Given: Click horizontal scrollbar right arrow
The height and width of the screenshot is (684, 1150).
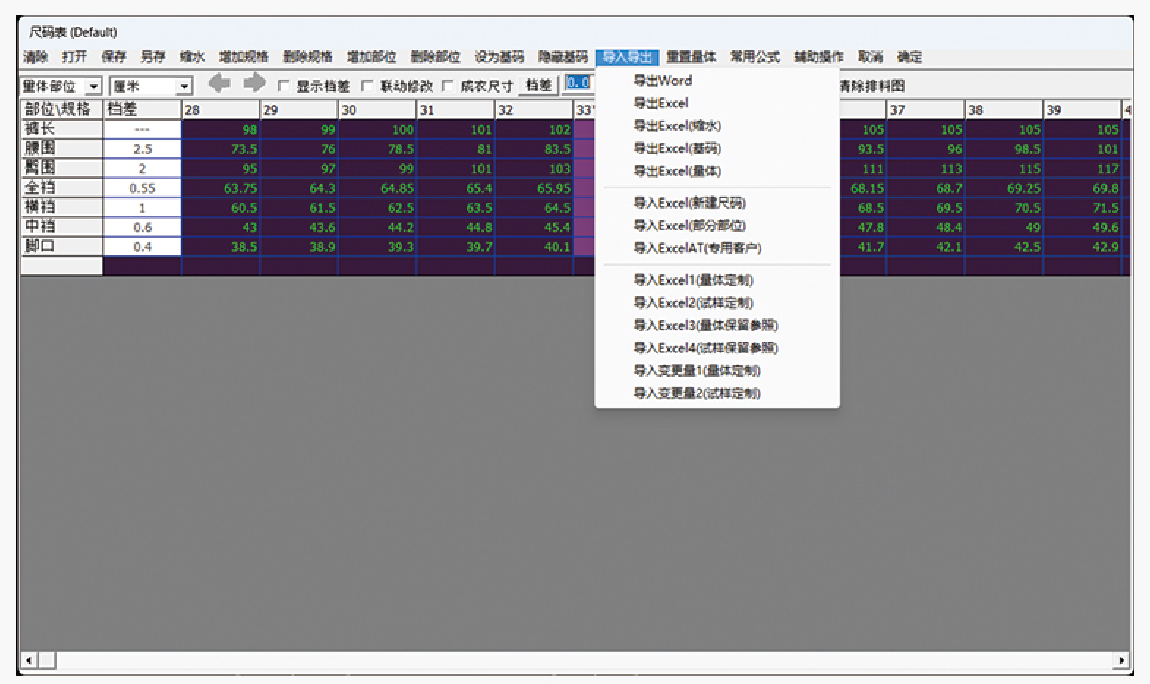Looking at the screenshot, I should coord(1122,660).
